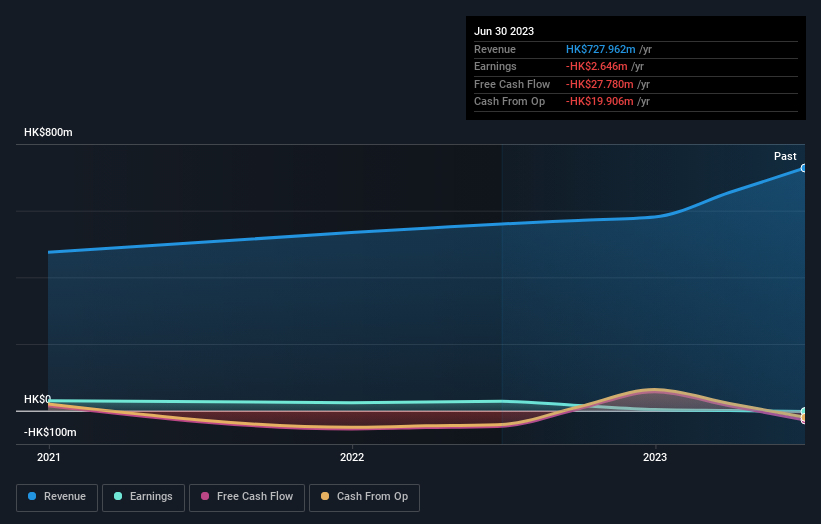This screenshot has height=524, width=821.
Task: Toggle the Cash From Op legend button
Action: (364, 497)
